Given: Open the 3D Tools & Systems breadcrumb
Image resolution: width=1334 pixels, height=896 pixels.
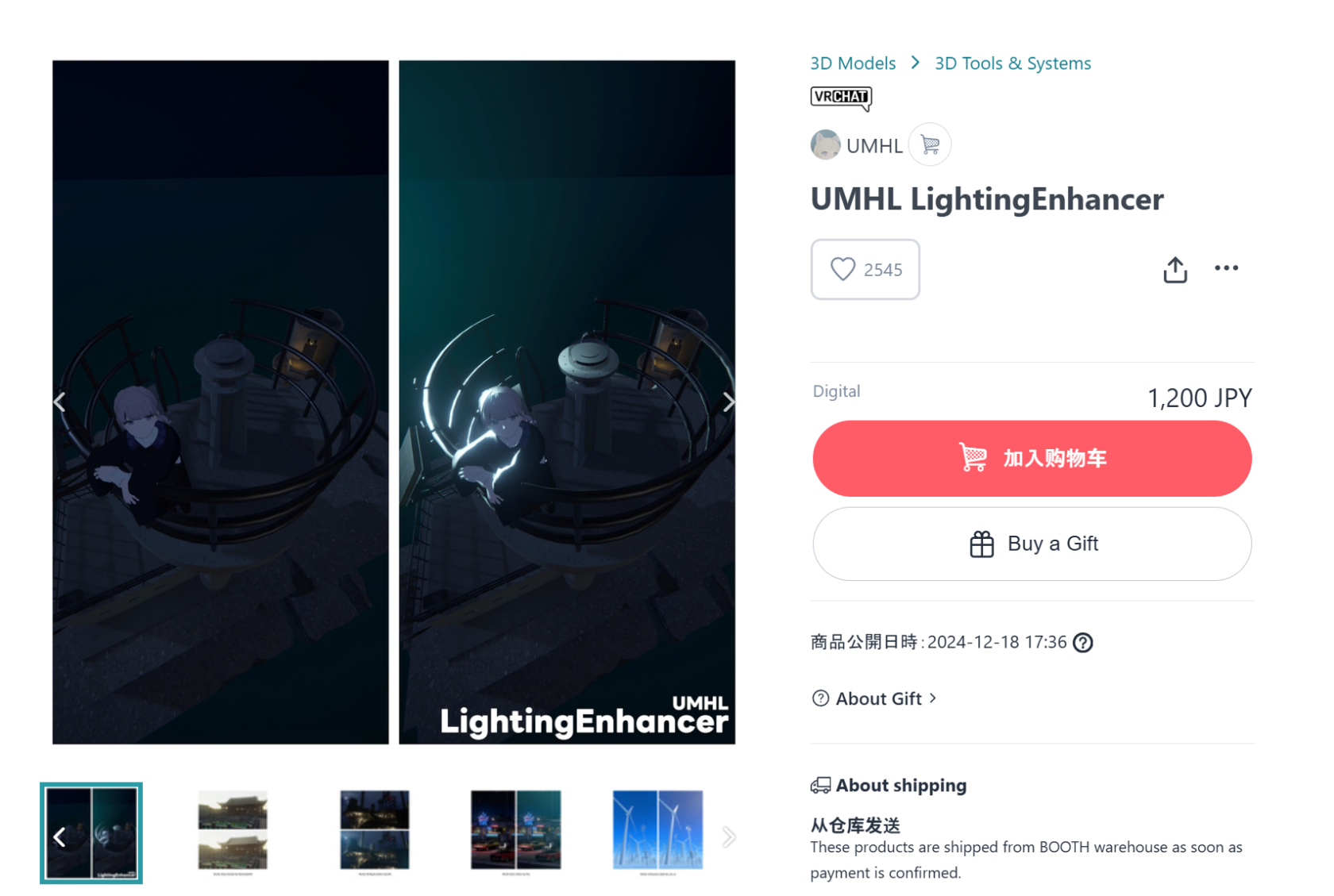Looking at the screenshot, I should pyautogui.click(x=1012, y=63).
